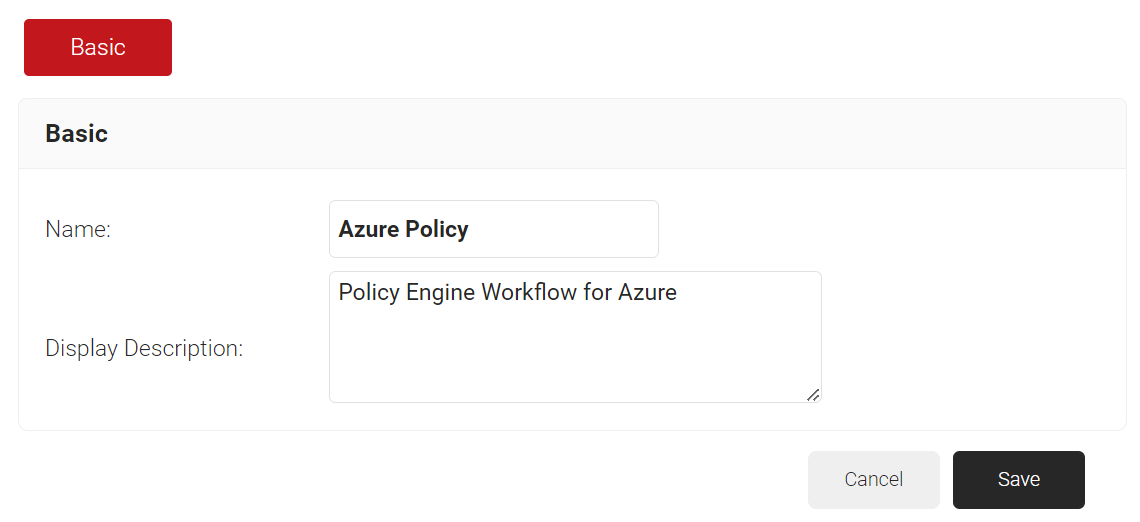This screenshot has height=522, width=1140.
Task: Save the Azure Policy form
Action: [x=1018, y=480]
